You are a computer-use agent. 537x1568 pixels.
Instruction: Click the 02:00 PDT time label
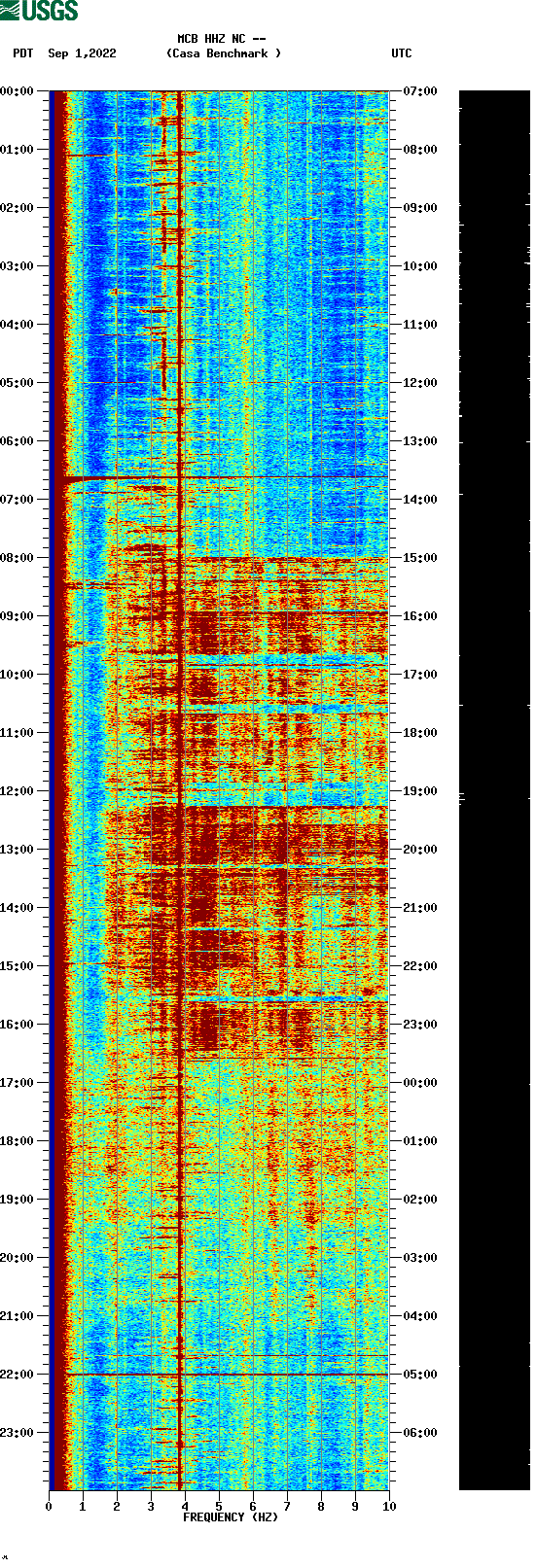coord(18,208)
